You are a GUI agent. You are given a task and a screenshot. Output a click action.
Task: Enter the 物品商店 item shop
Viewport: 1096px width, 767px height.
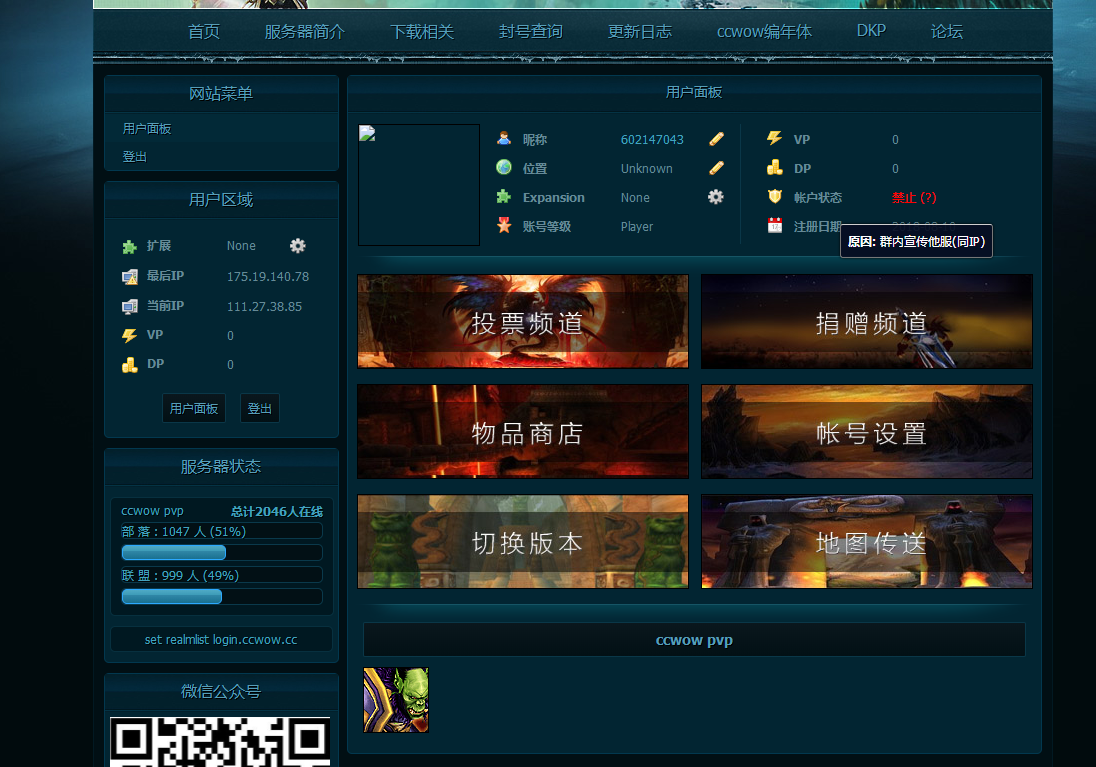(x=523, y=432)
